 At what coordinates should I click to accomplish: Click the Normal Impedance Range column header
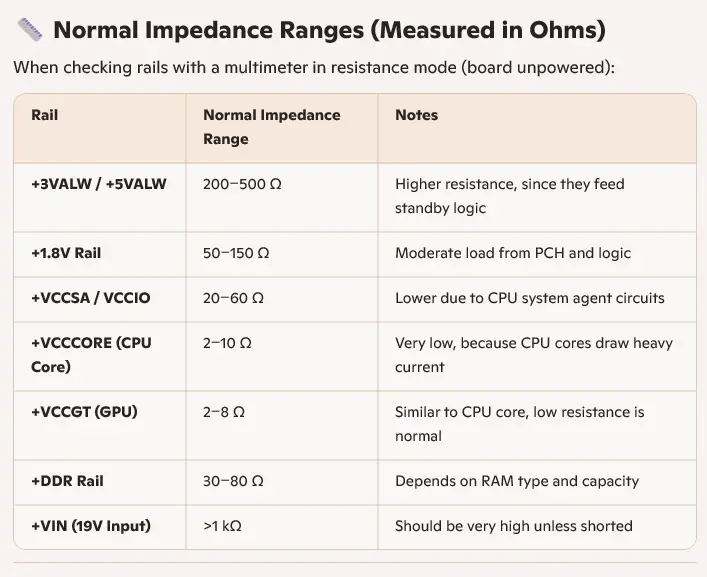[x=271, y=127]
